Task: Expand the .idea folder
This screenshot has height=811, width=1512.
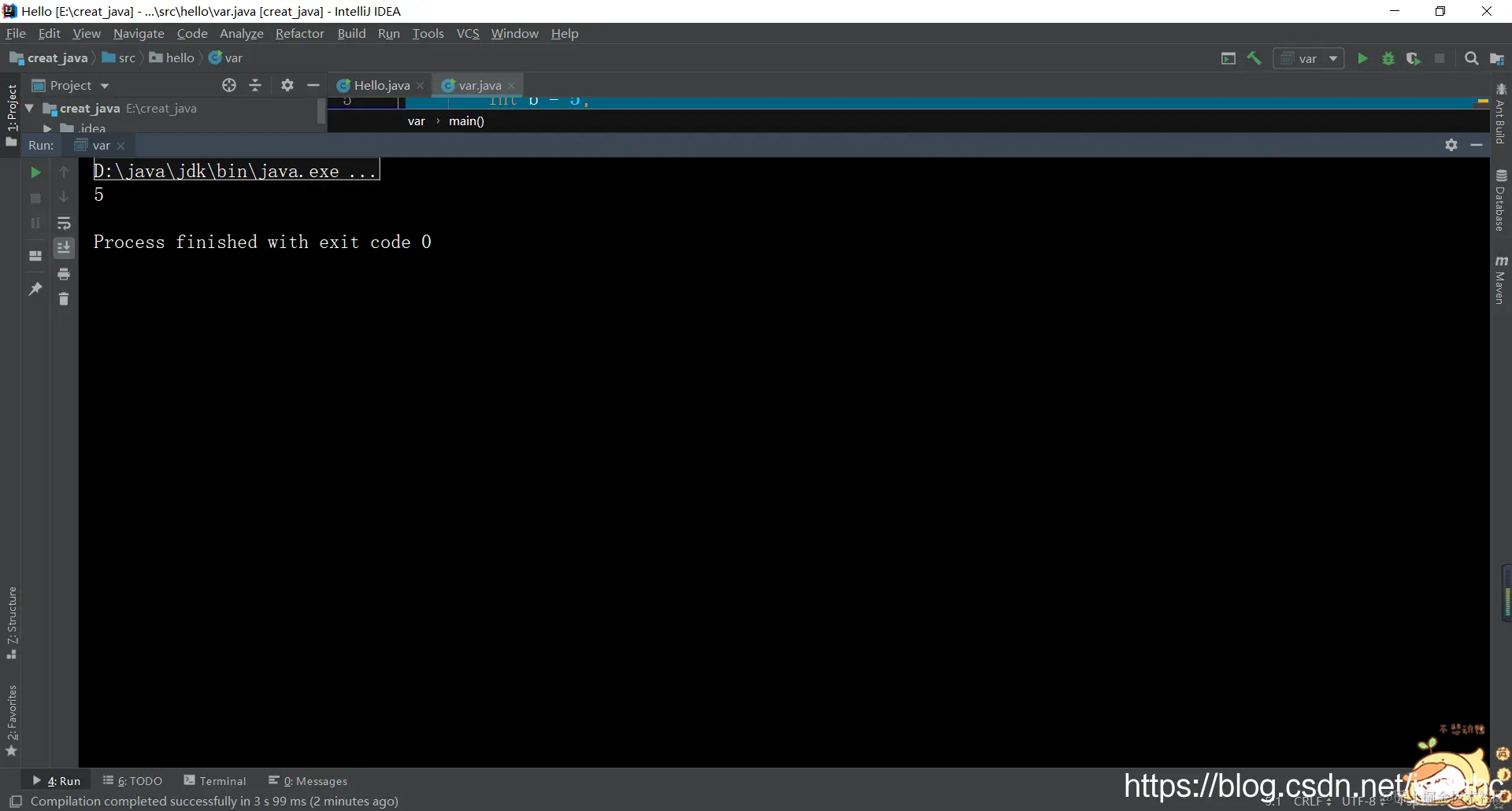Action: 47,128
